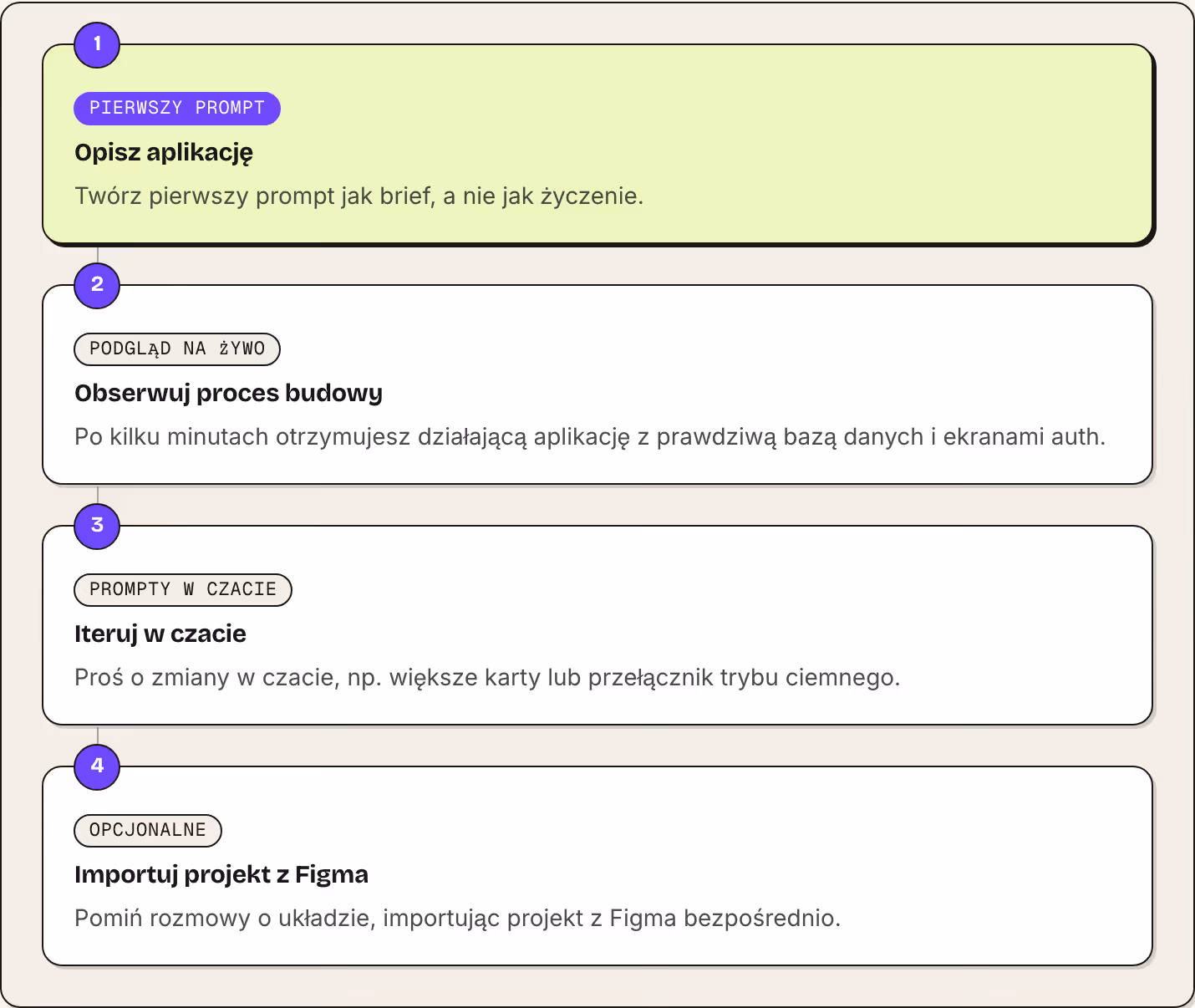This screenshot has height=1008, width=1195.
Task: Click the PODGLĄD NA ŻYWO tag
Action: click(x=177, y=349)
